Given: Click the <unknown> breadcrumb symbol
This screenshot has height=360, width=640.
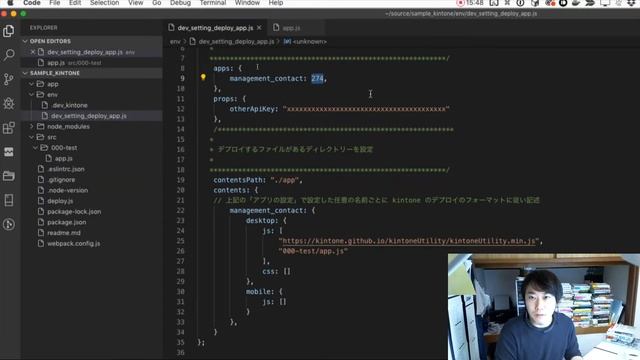Looking at the screenshot, I should click(309, 42).
